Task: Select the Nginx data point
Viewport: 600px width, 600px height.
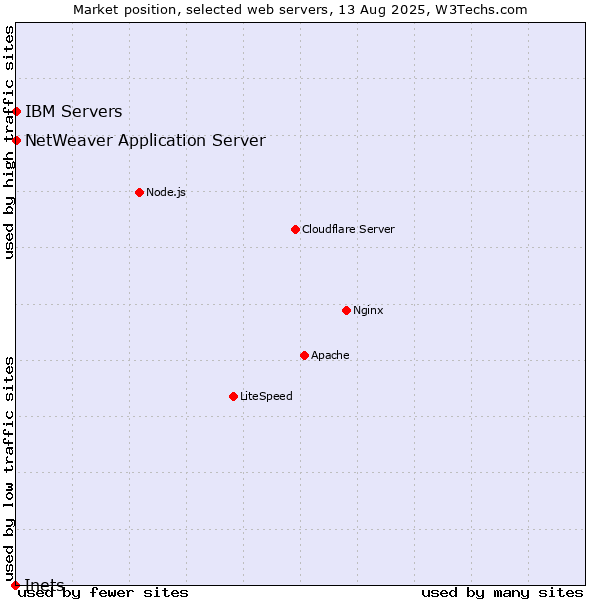Action: click(346, 310)
